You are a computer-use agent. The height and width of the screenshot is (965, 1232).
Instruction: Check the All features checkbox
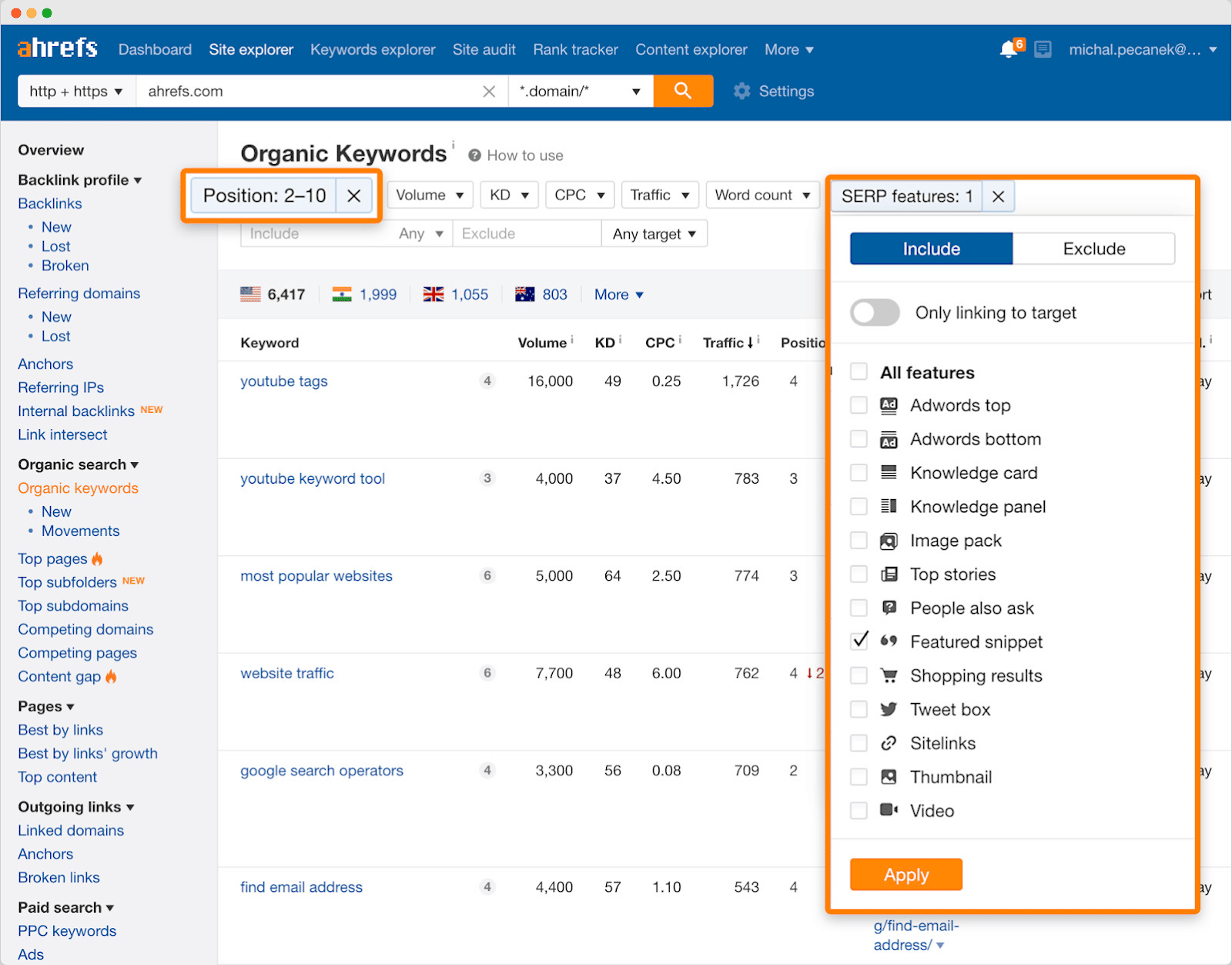point(859,372)
